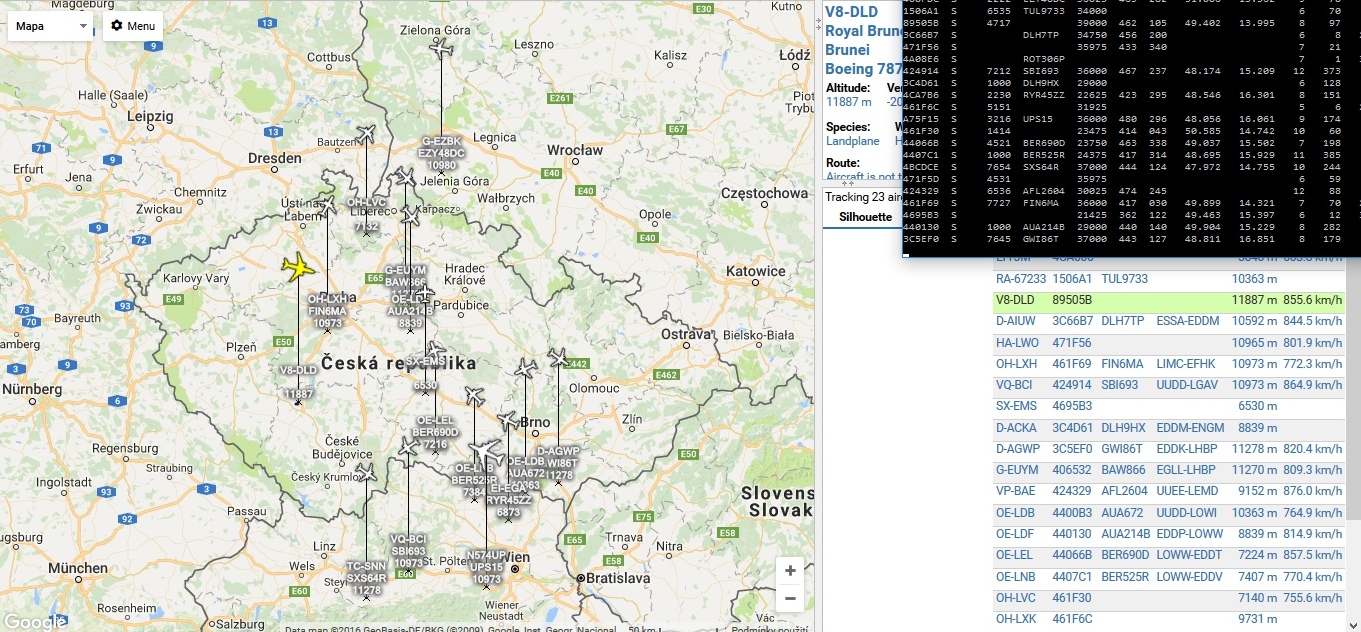Select the yellow V8-DLD aircraft on map
Image resolution: width=1361 pixels, height=632 pixels.
tap(298, 267)
